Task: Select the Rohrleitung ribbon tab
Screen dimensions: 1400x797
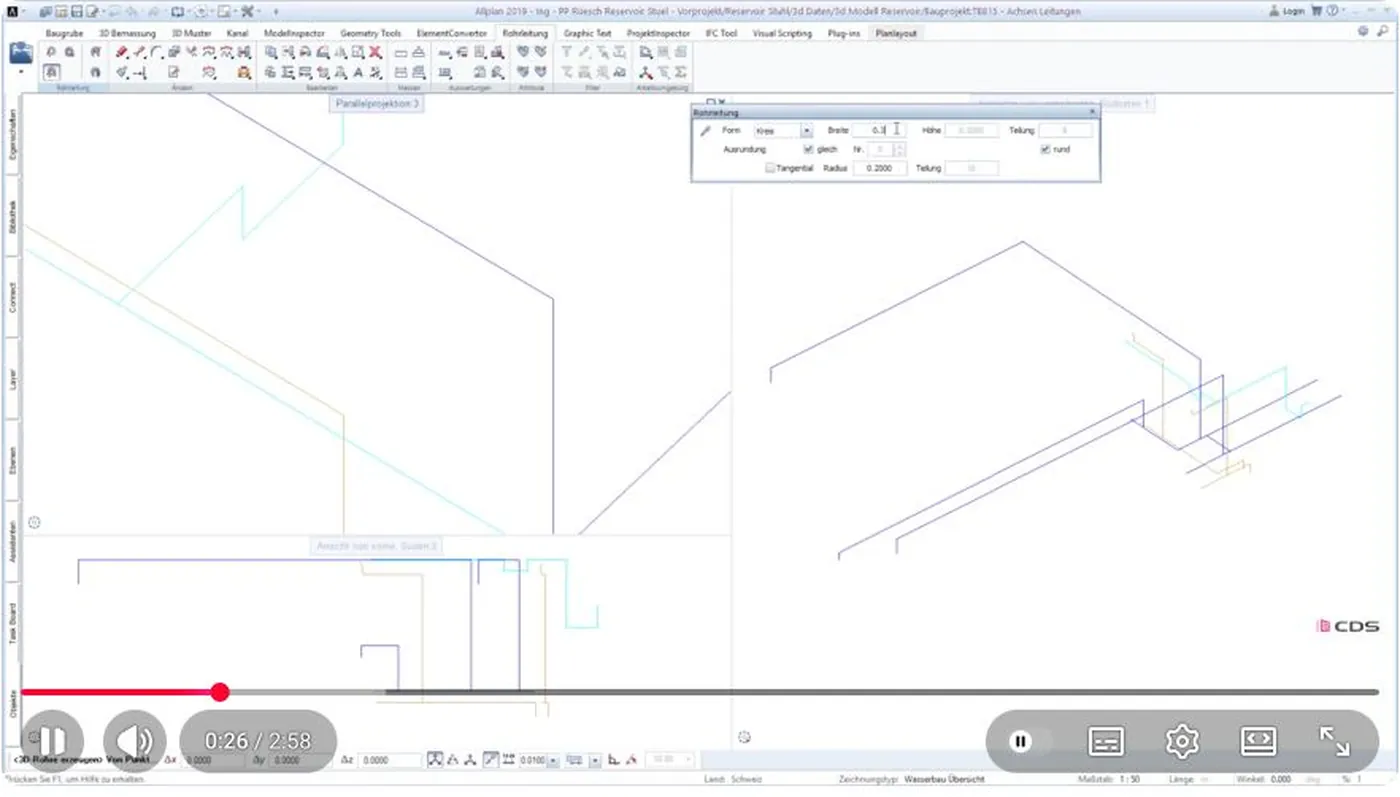Action: click(x=525, y=33)
